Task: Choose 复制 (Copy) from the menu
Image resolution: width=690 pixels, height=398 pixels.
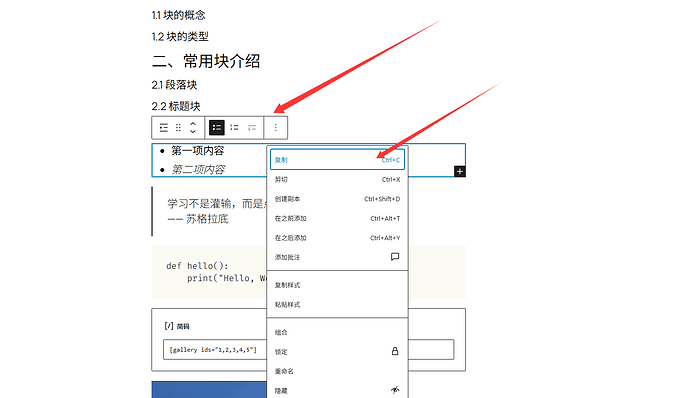Action: pyautogui.click(x=338, y=160)
